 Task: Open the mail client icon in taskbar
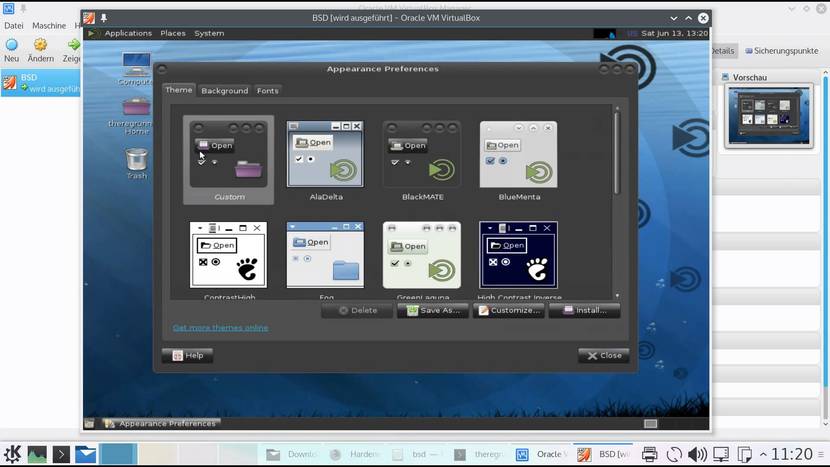85,454
